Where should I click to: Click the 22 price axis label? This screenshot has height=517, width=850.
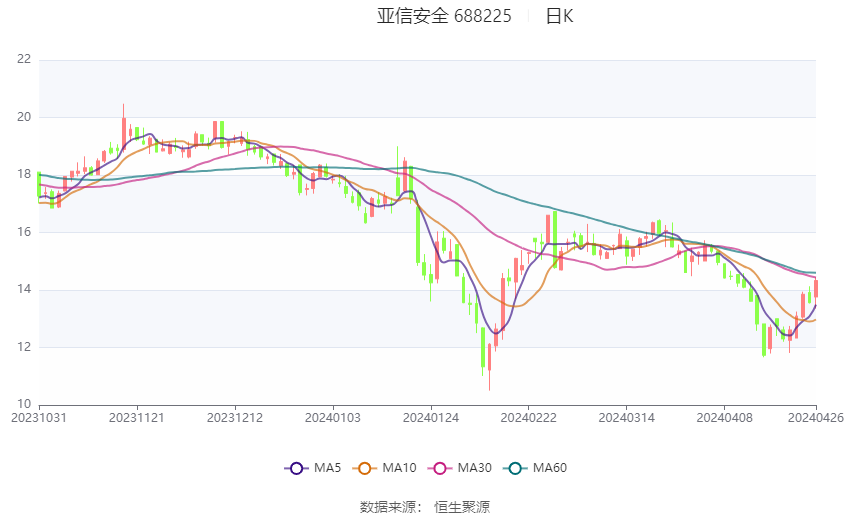pyautogui.click(x=24, y=59)
